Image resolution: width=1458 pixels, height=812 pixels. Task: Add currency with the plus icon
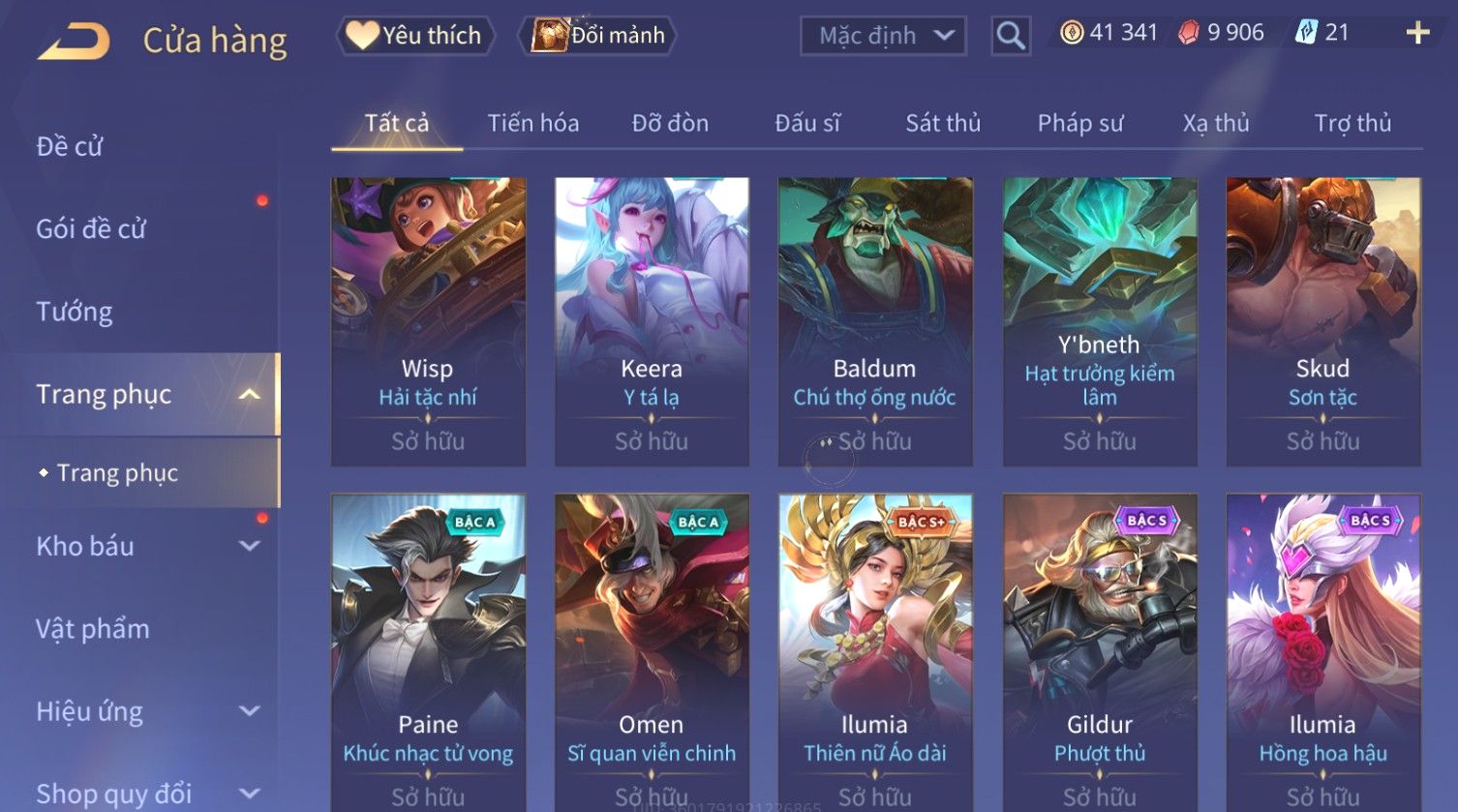coord(1417,33)
